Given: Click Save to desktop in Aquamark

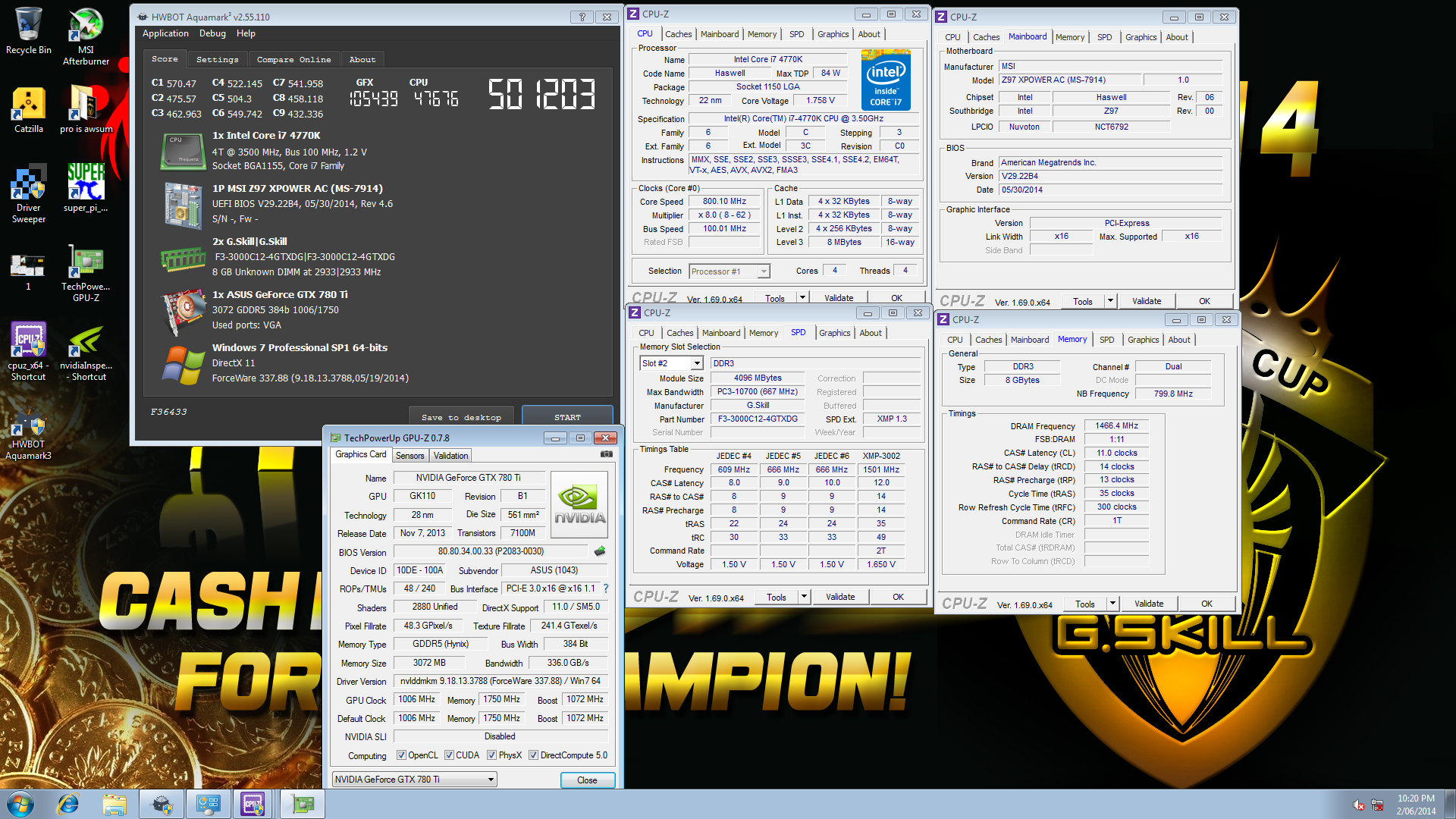Looking at the screenshot, I should (x=461, y=417).
